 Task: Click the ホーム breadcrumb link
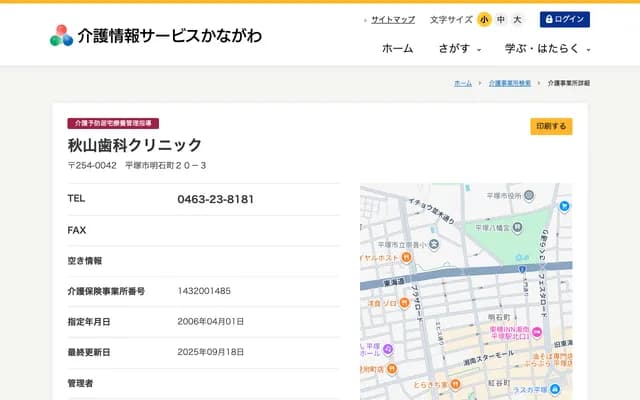point(463,83)
